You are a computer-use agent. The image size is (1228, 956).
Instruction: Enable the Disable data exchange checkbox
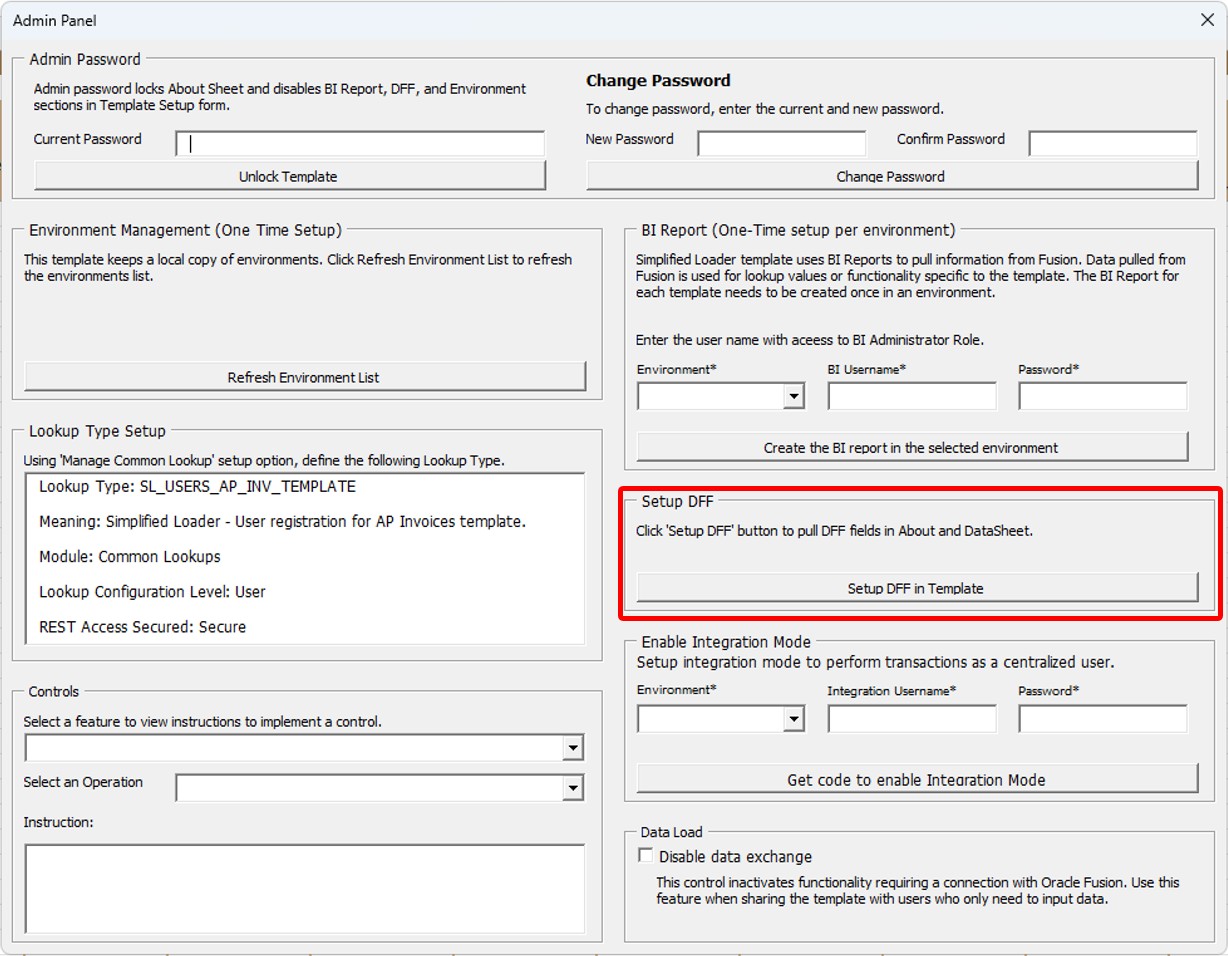click(x=646, y=856)
